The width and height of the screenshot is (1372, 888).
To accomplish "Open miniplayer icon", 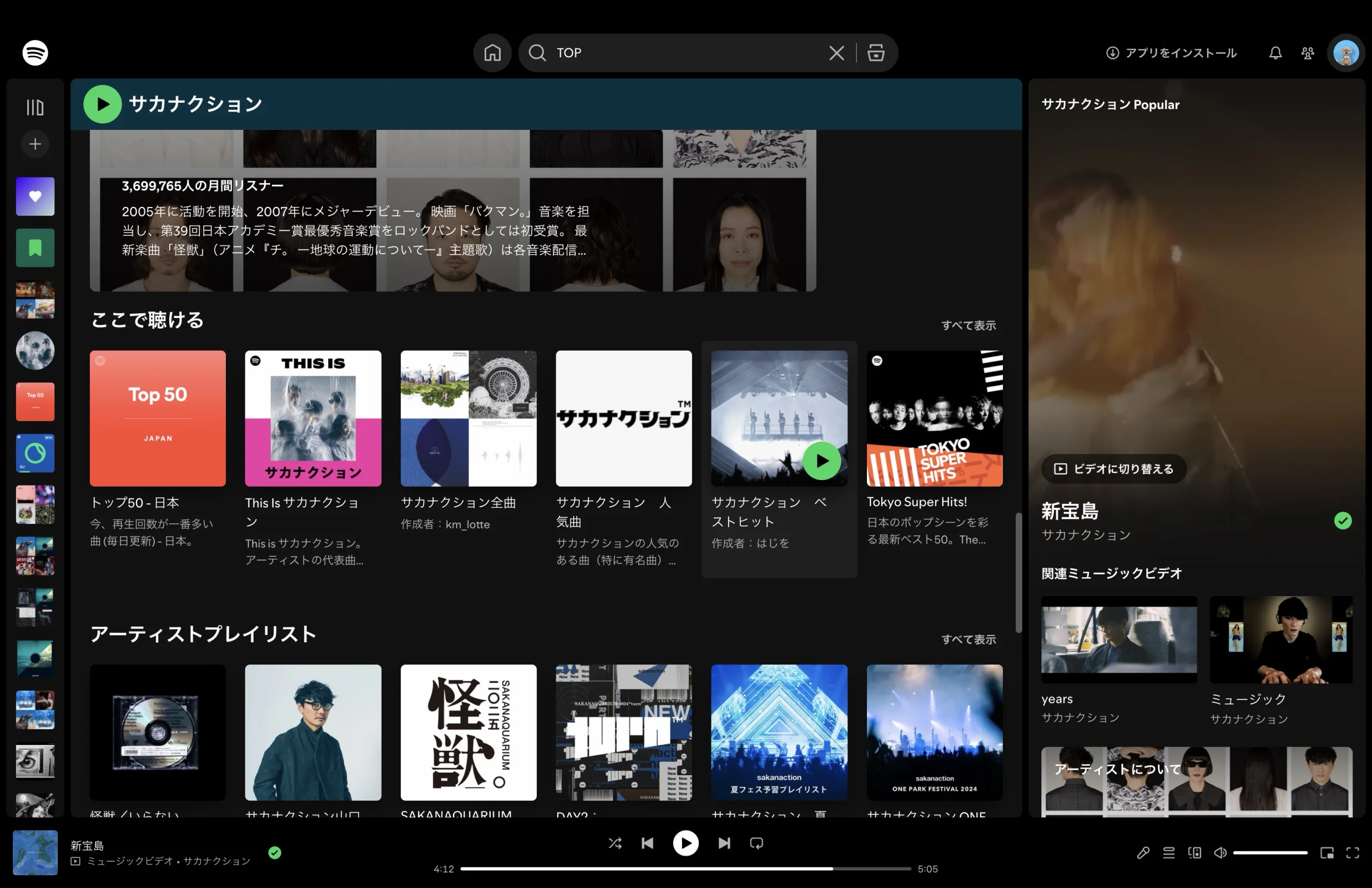I will click(x=1327, y=853).
